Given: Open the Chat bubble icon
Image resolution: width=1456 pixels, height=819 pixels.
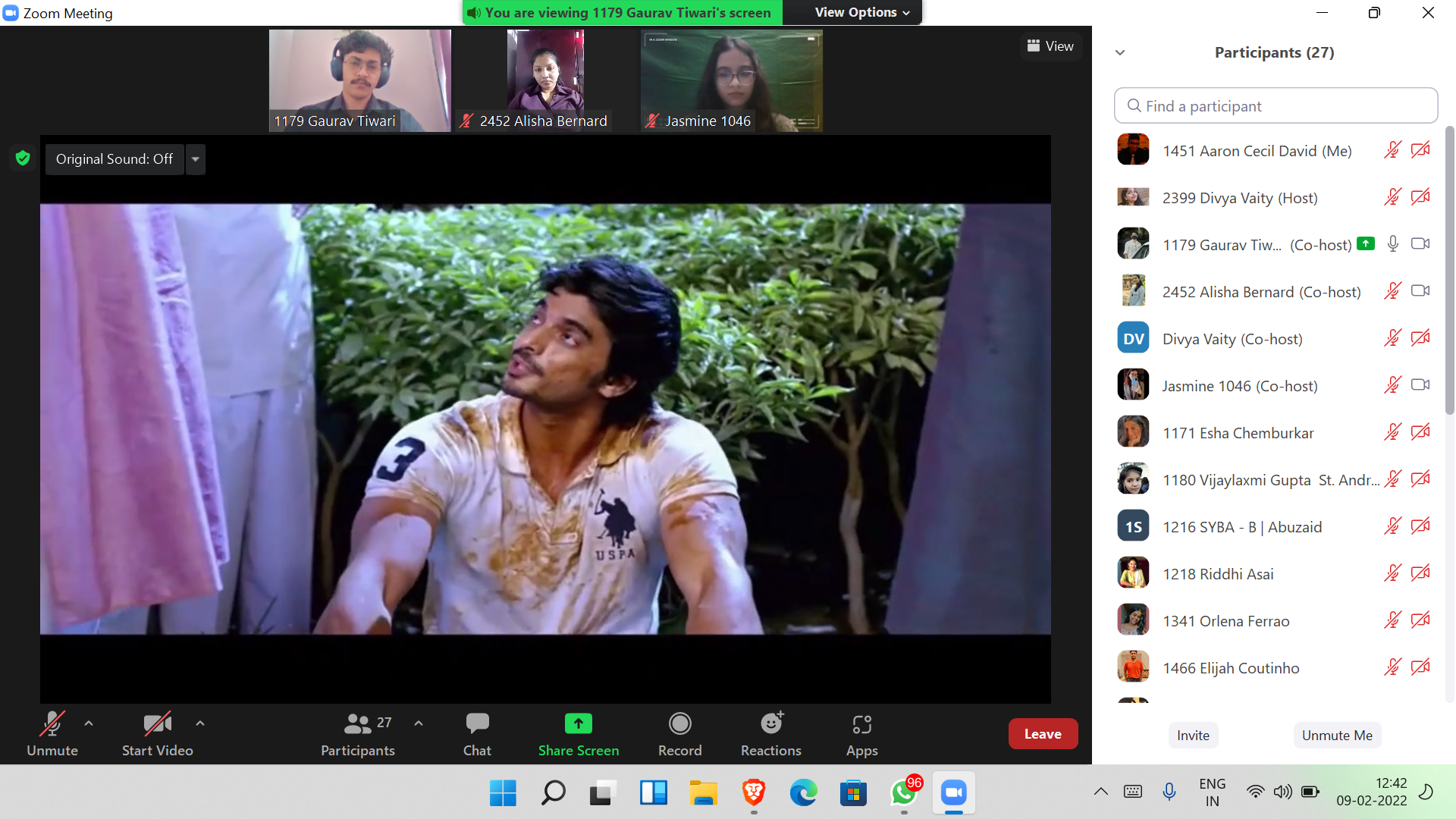Looking at the screenshot, I should point(477,723).
